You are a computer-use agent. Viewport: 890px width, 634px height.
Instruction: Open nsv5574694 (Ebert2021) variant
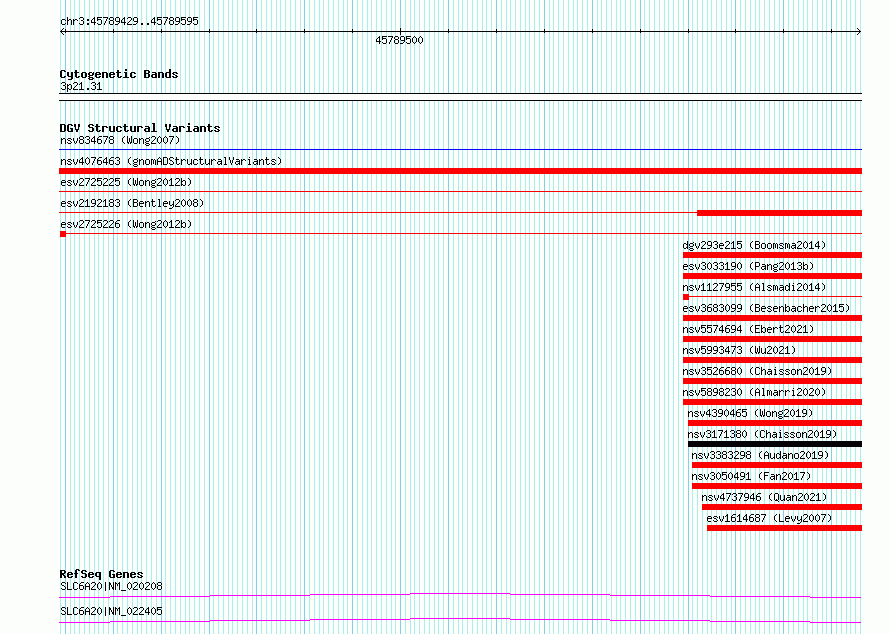tap(748, 329)
